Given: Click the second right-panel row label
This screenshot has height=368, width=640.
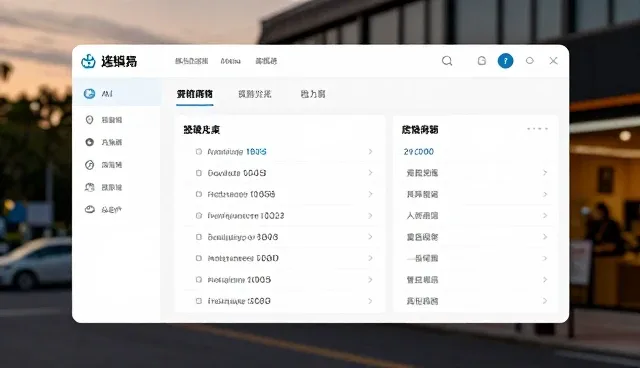Looking at the screenshot, I should [x=422, y=194].
